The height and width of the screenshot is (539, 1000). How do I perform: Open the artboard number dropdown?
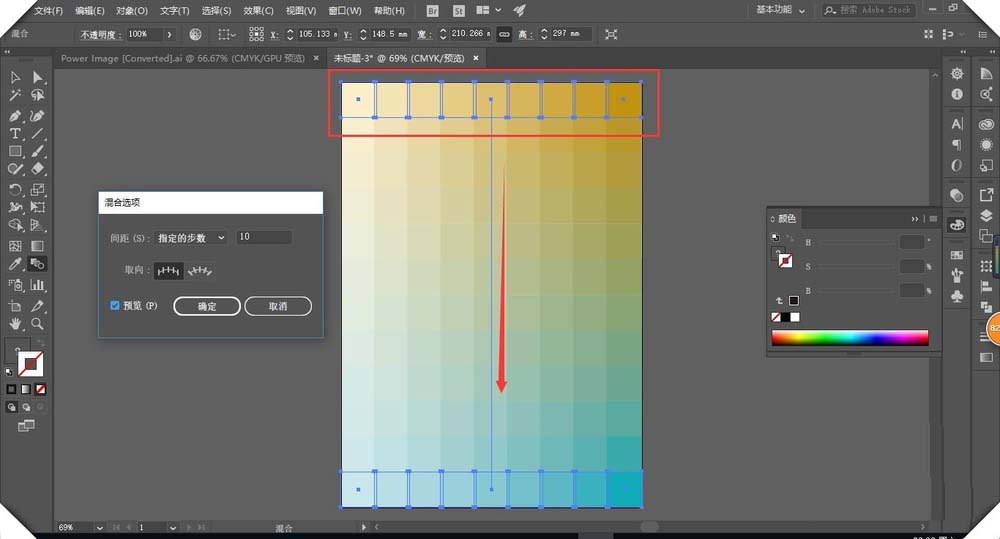(172, 528)
